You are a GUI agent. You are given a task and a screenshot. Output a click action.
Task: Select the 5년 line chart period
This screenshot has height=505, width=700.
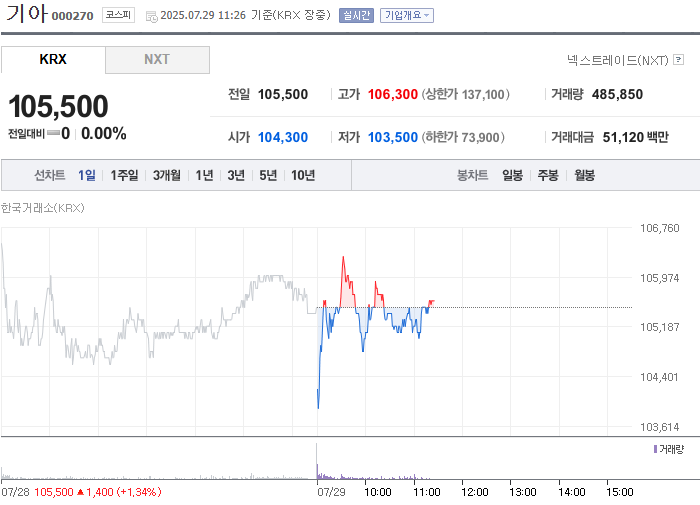point(268,175)
